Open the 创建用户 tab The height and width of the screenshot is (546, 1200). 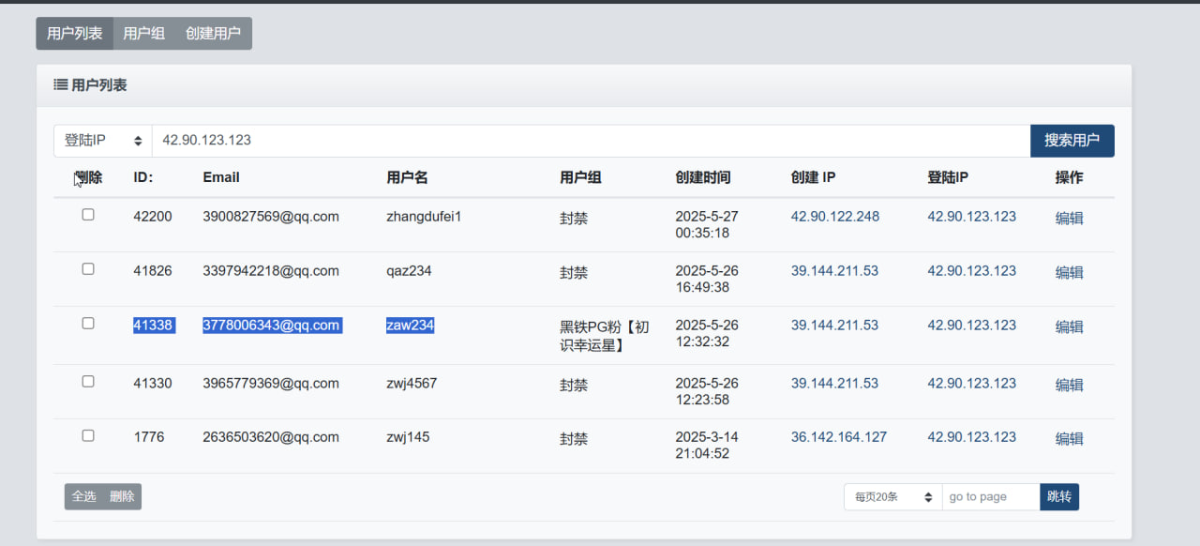(x=213, y=33)
